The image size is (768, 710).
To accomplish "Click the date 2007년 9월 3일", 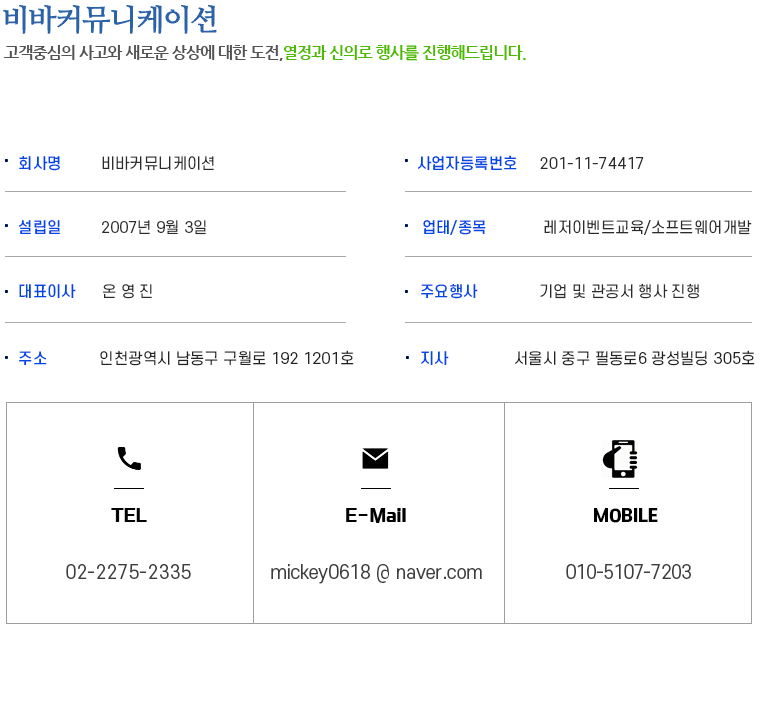I will 154,227.
